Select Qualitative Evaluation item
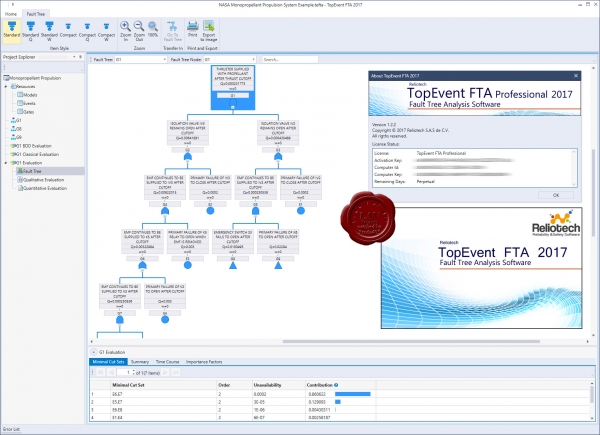Screen dimensions: 600x435 [41, 179]
